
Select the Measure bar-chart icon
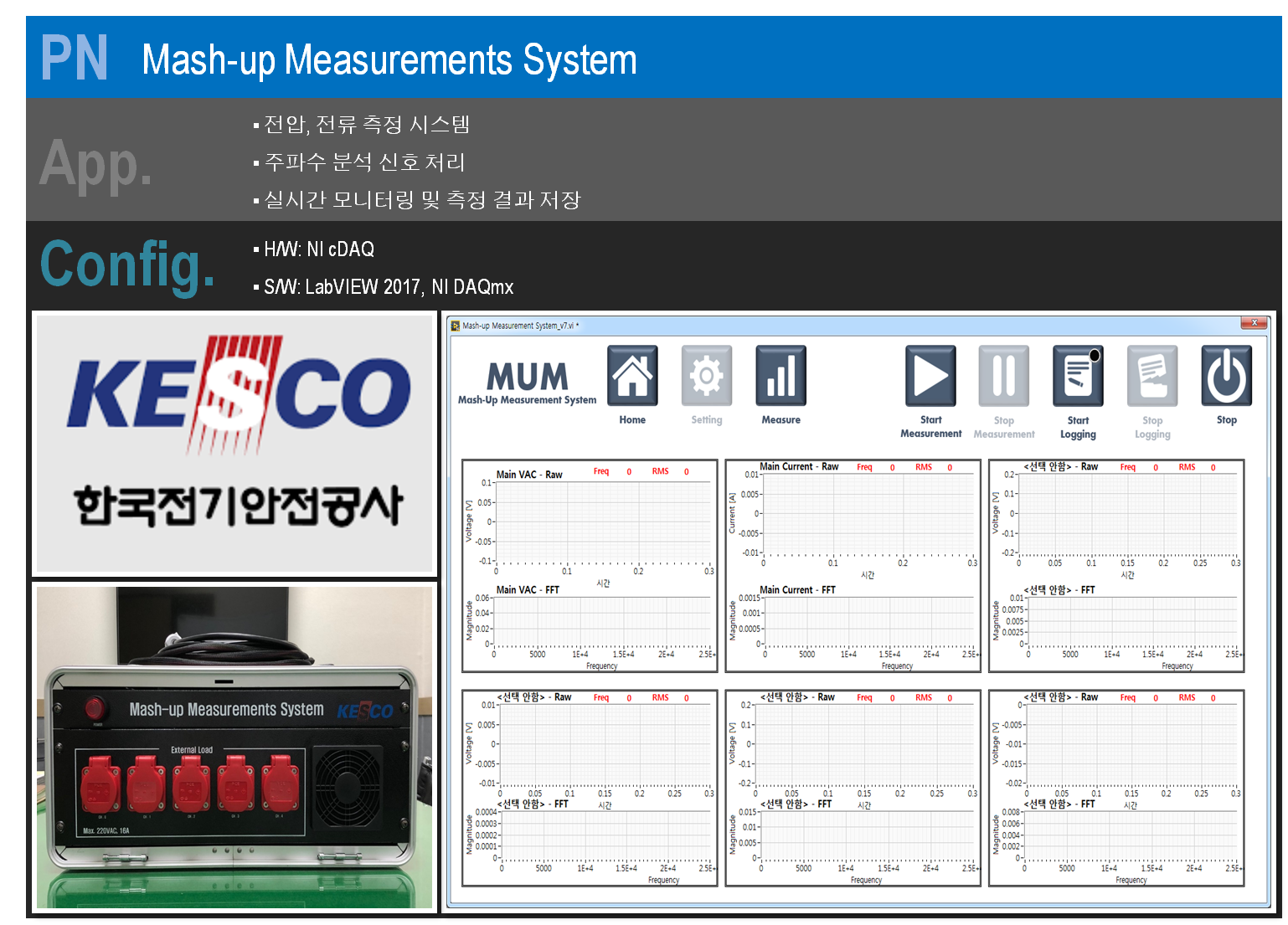pos(781,376)
